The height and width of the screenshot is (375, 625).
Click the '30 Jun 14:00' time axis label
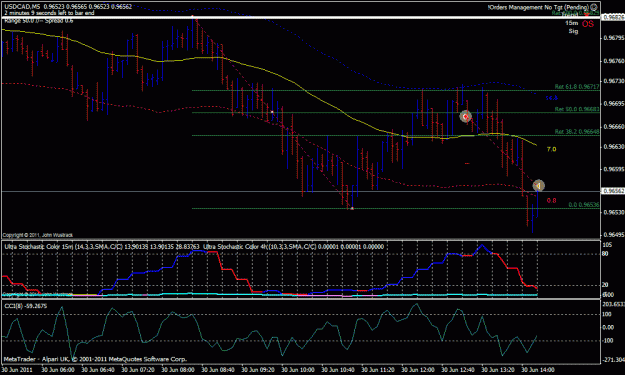tap(538, 369)
